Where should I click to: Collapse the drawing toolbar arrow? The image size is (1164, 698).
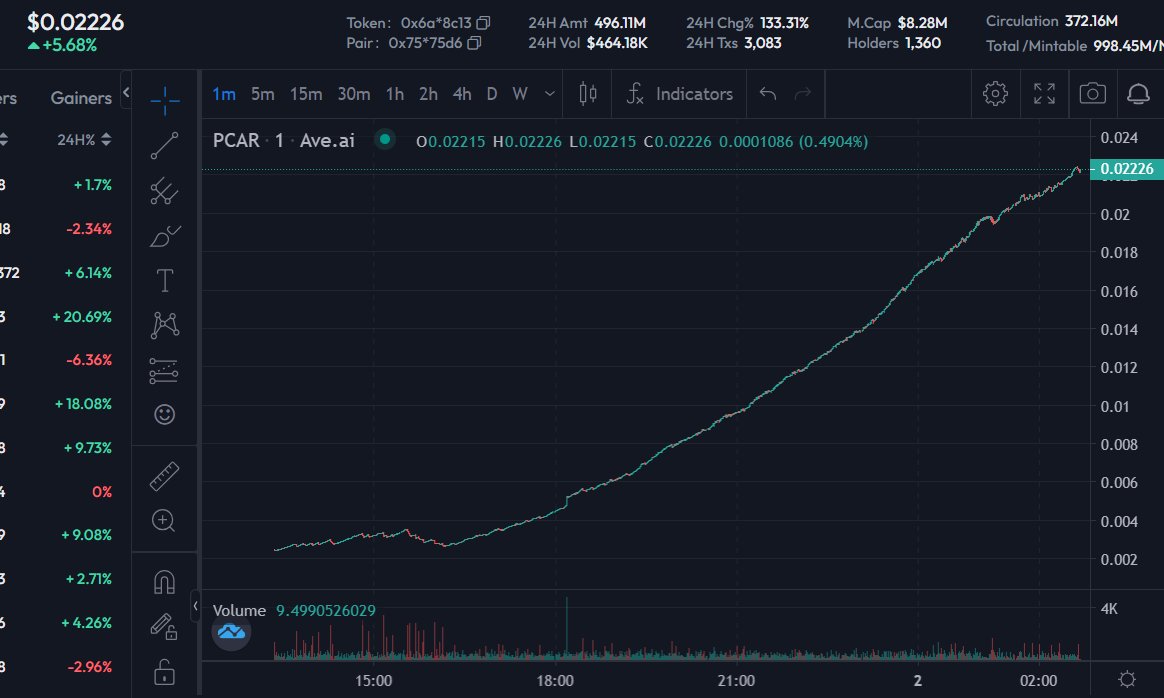tap(195, 606)
